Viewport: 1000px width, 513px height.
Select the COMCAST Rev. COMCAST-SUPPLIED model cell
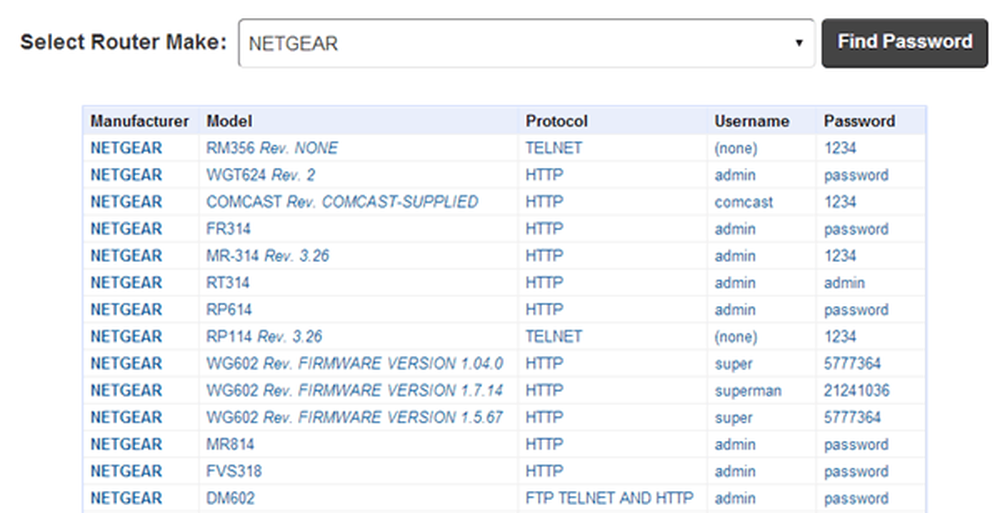[x=342, y=202]
